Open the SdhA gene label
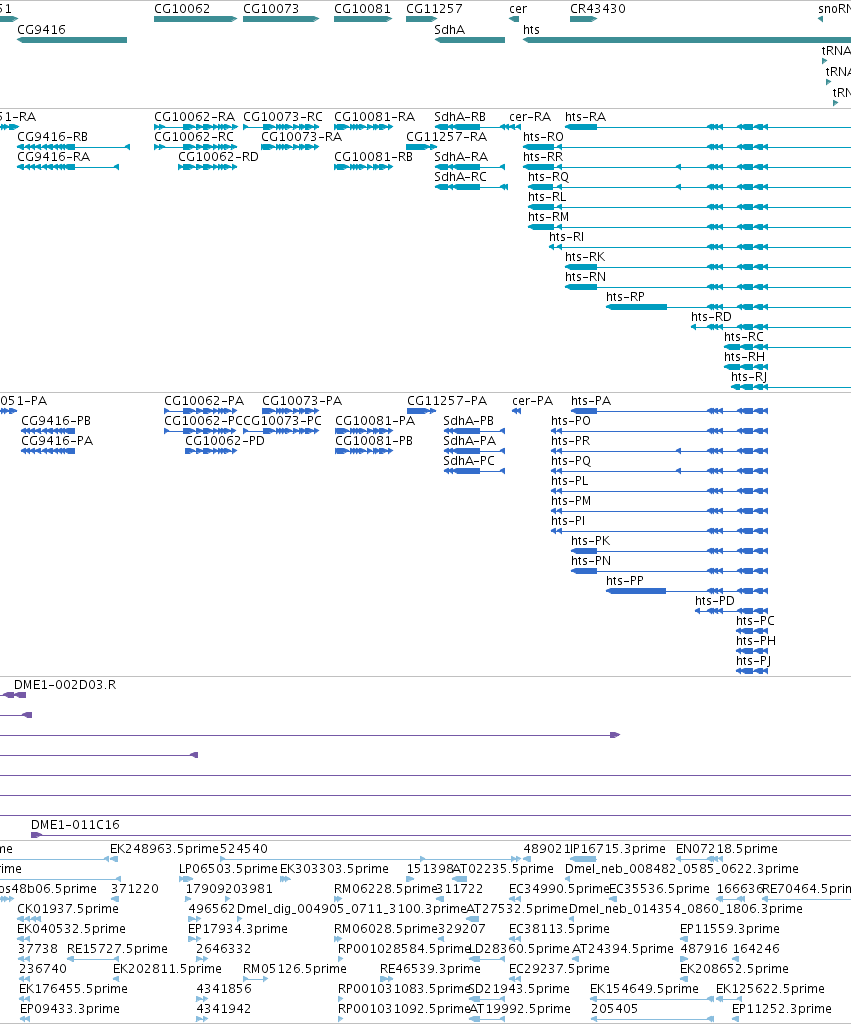851x1024 pixels. tap(449, 29)
